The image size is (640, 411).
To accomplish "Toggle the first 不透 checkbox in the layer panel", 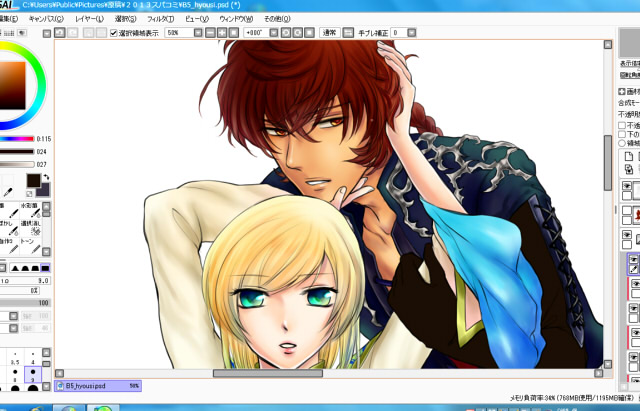I will click(x=622, y=125).
